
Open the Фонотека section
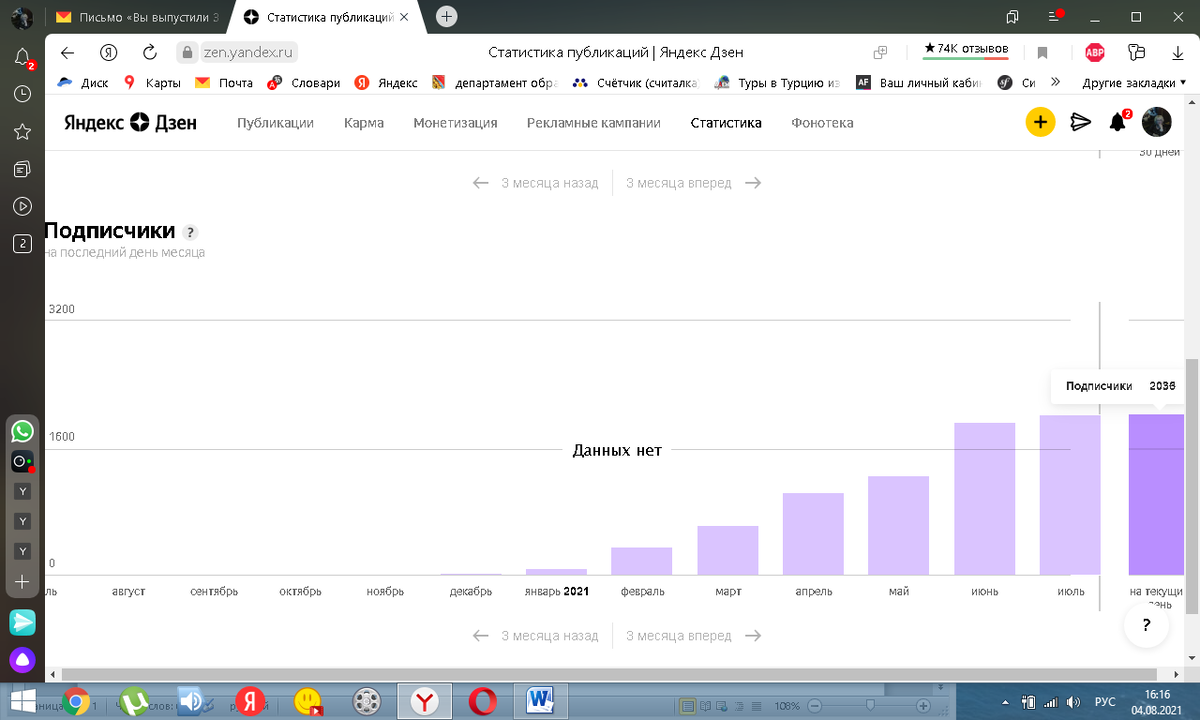click(822, 123)
